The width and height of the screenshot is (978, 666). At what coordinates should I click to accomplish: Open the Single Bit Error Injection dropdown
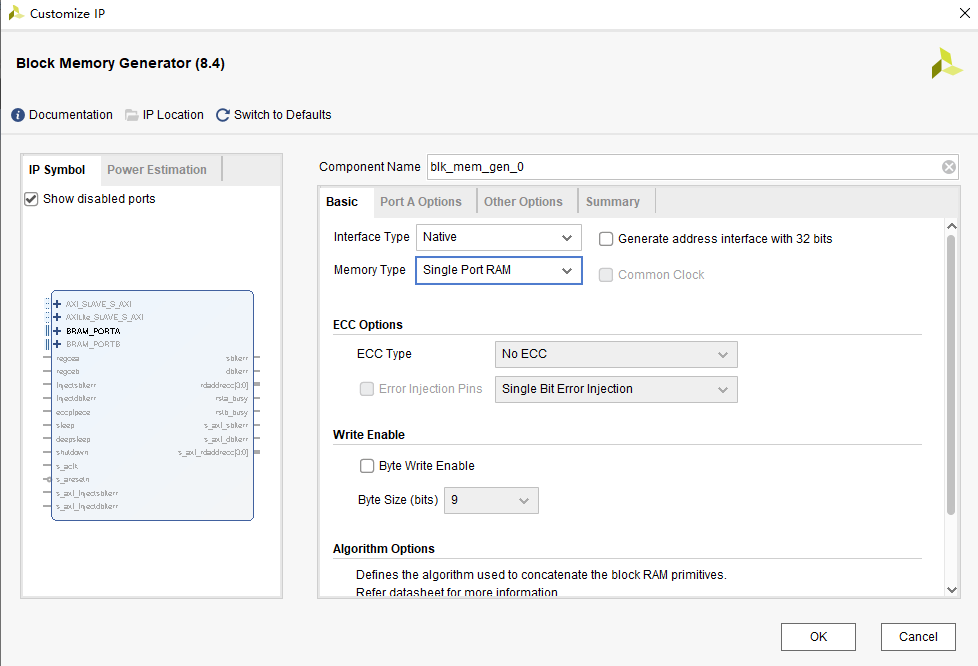point(616,389)
